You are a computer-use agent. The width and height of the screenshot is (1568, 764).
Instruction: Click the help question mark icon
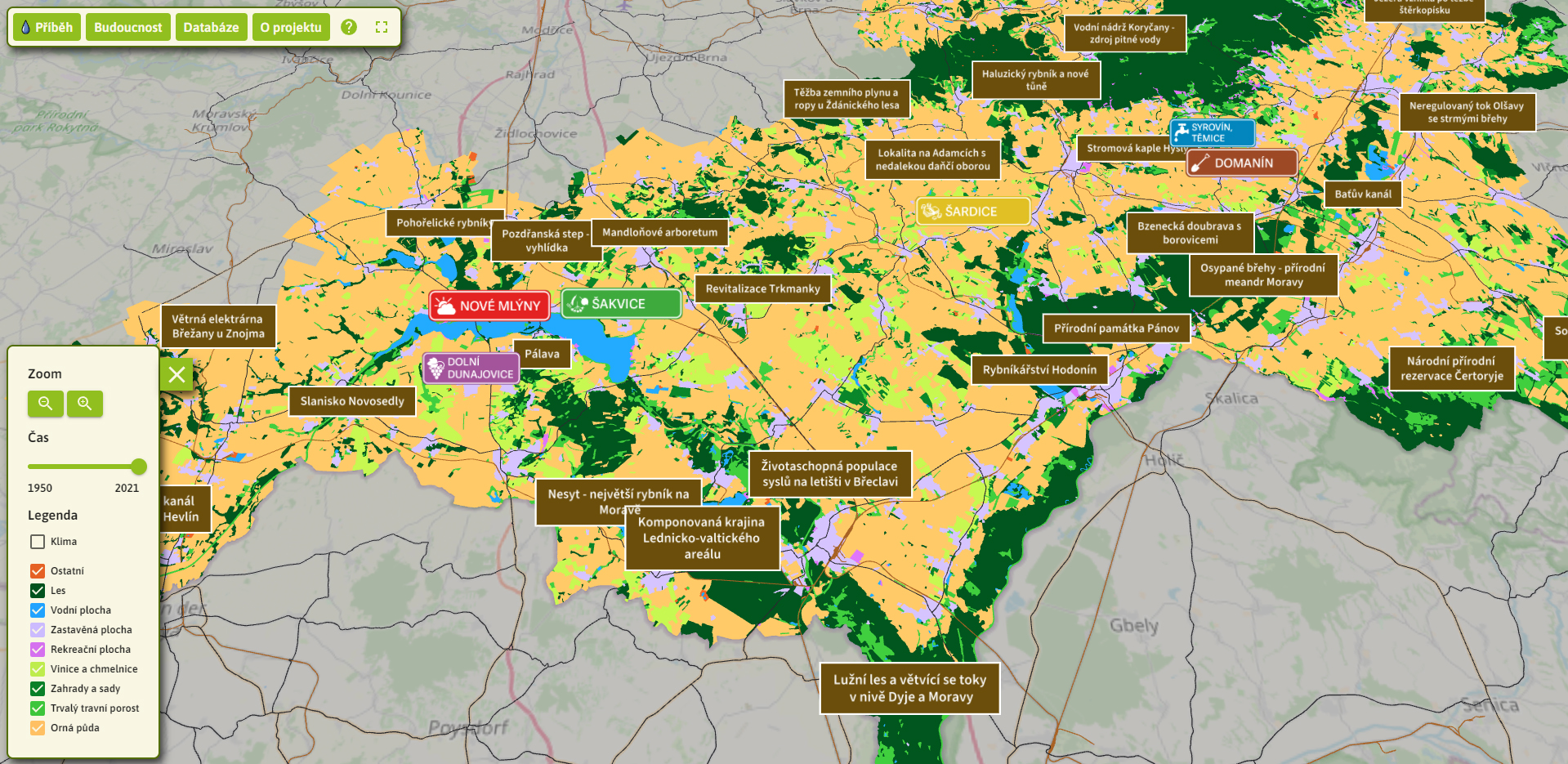349,27
